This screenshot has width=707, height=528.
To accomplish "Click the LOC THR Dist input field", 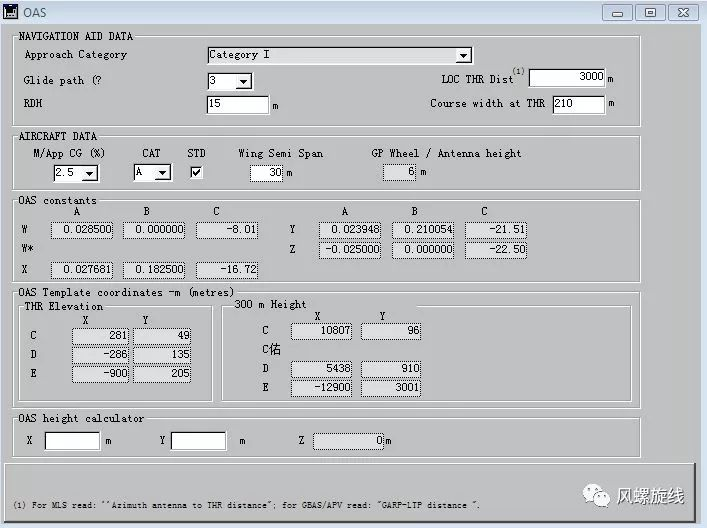I will (567, 77).
